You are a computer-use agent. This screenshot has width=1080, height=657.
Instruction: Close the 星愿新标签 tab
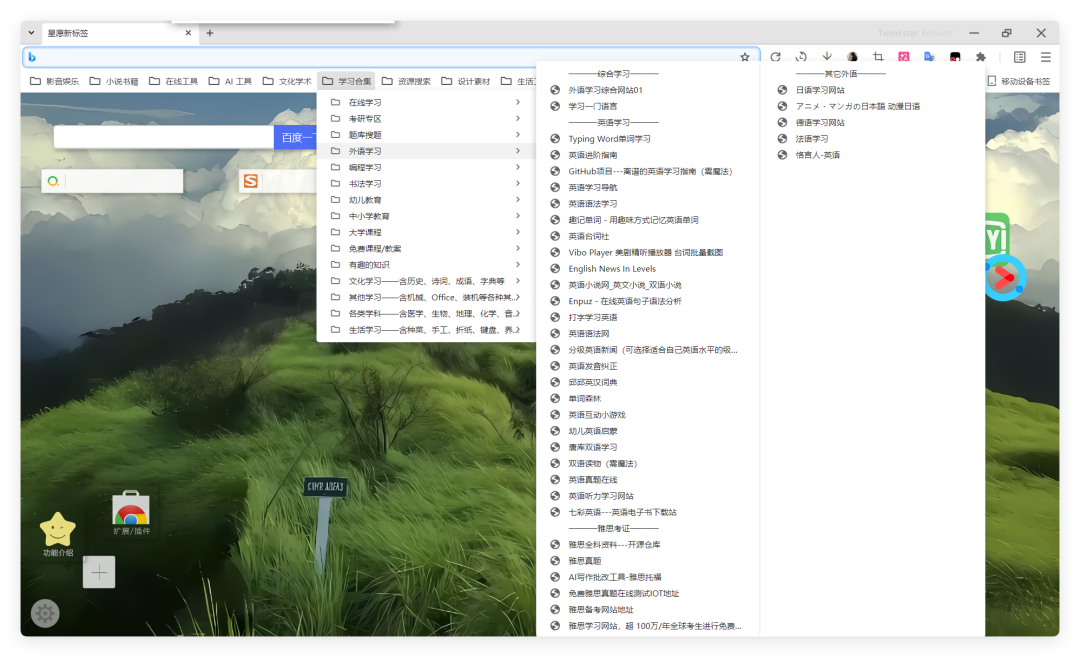(188, 32)
